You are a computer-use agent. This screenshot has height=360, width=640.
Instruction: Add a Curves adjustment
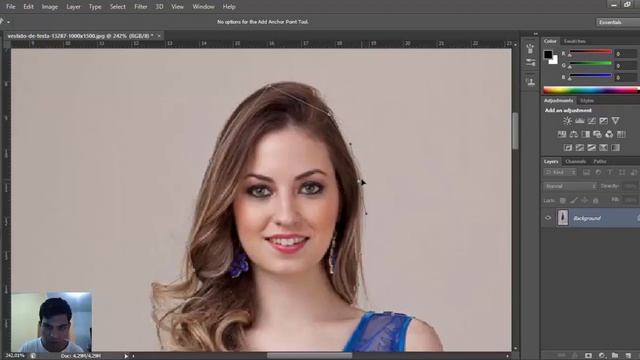591,120
